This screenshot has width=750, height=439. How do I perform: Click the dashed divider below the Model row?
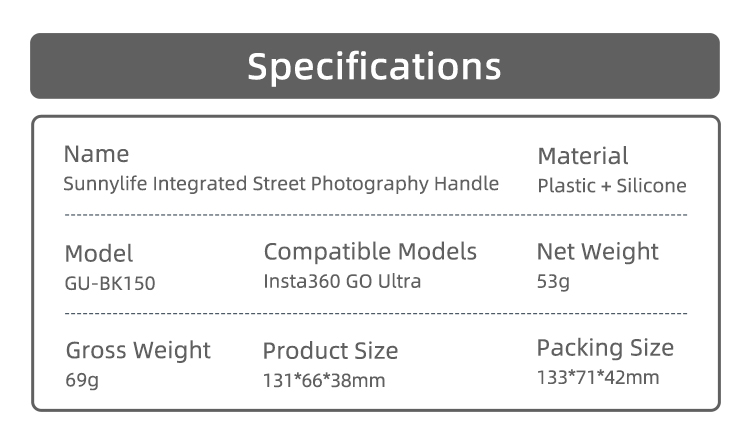[375, 314]
